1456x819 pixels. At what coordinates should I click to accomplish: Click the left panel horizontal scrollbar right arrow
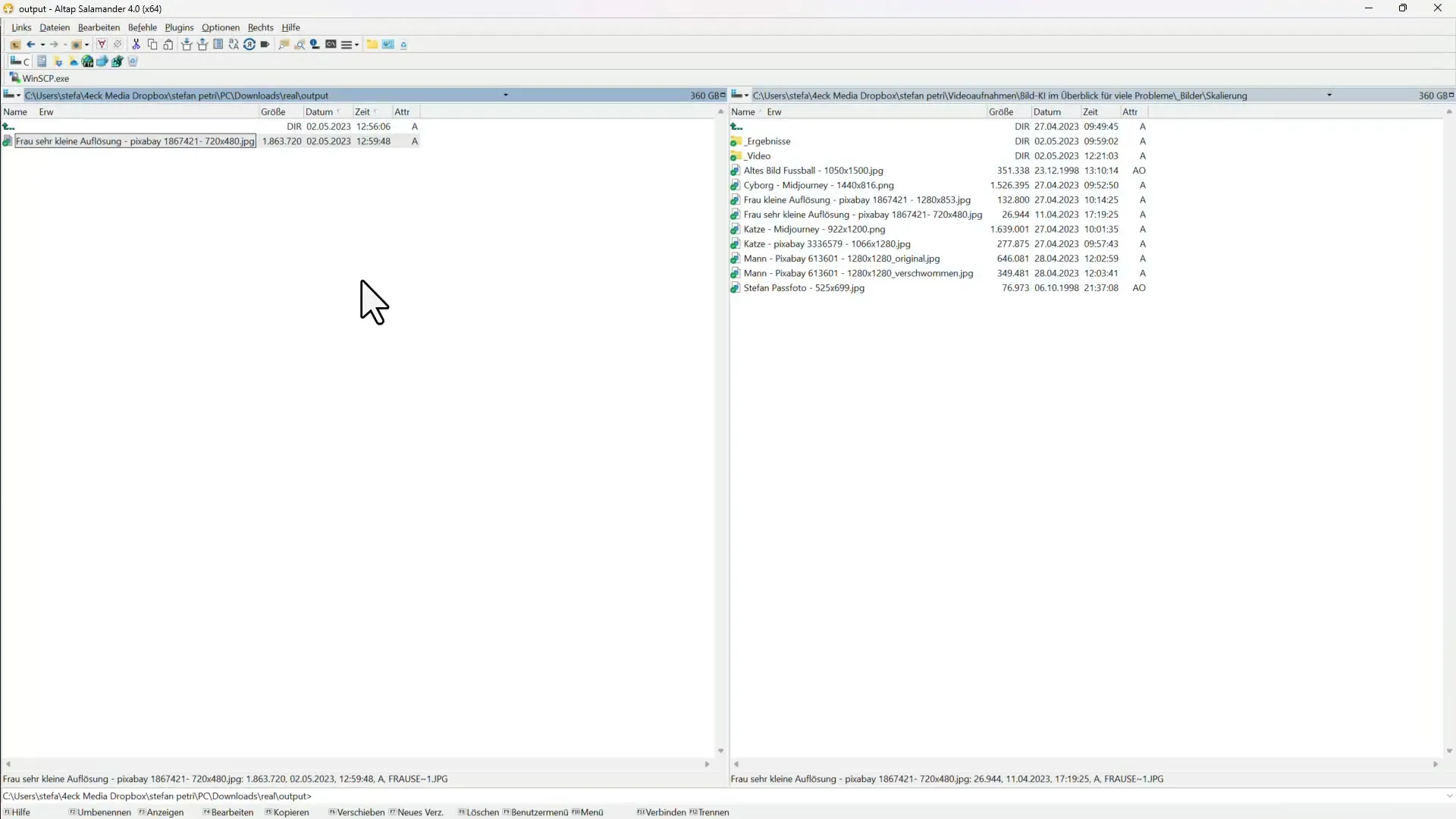(707, 764)
